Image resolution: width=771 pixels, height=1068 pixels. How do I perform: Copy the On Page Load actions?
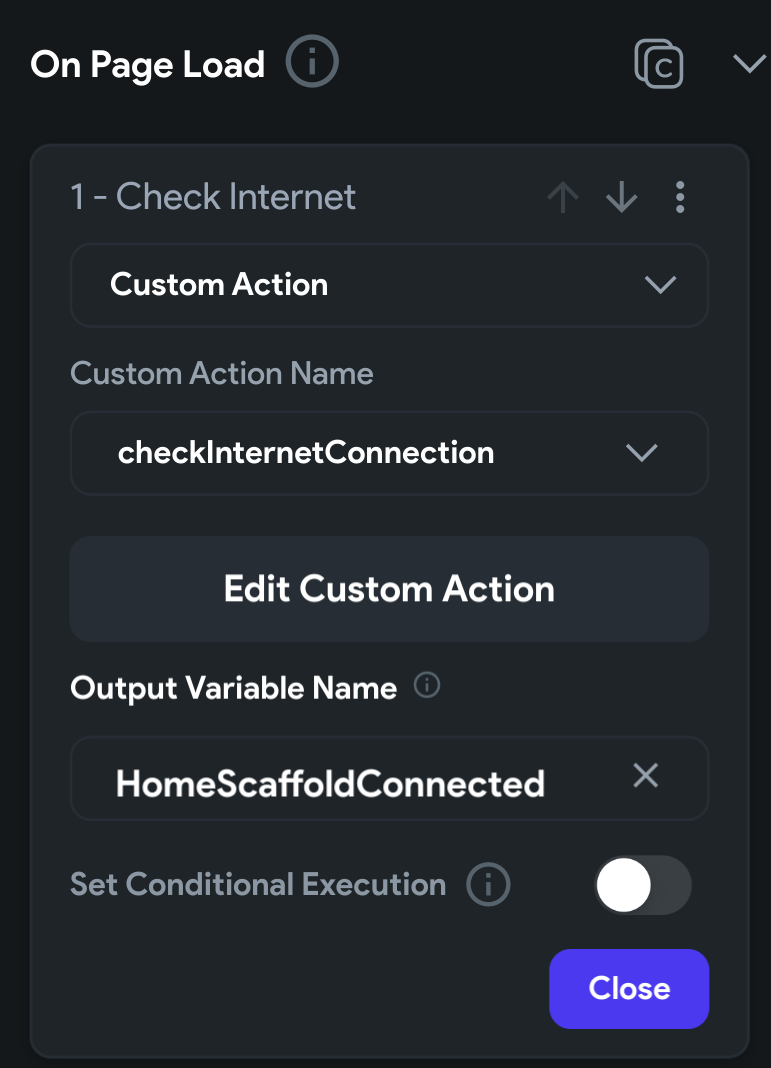click(x=659, y=65)
